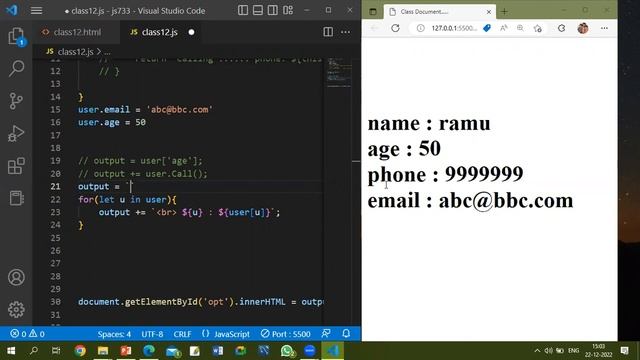Click the zoom icon in the address bar
This screenshot has width=640, height=360.
pyautogui.click(x=520, y=28)
